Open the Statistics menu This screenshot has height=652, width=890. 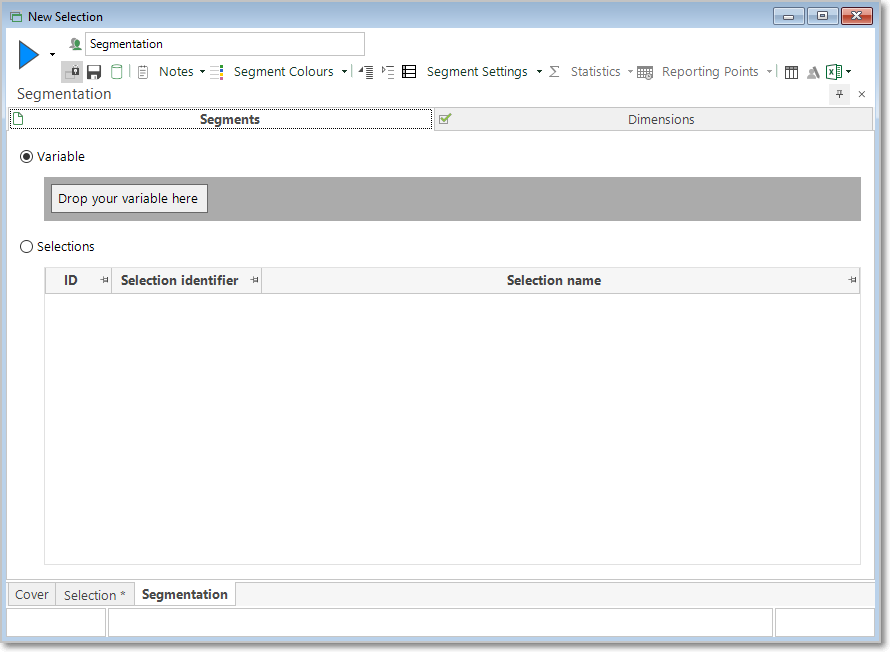[595, 71]
